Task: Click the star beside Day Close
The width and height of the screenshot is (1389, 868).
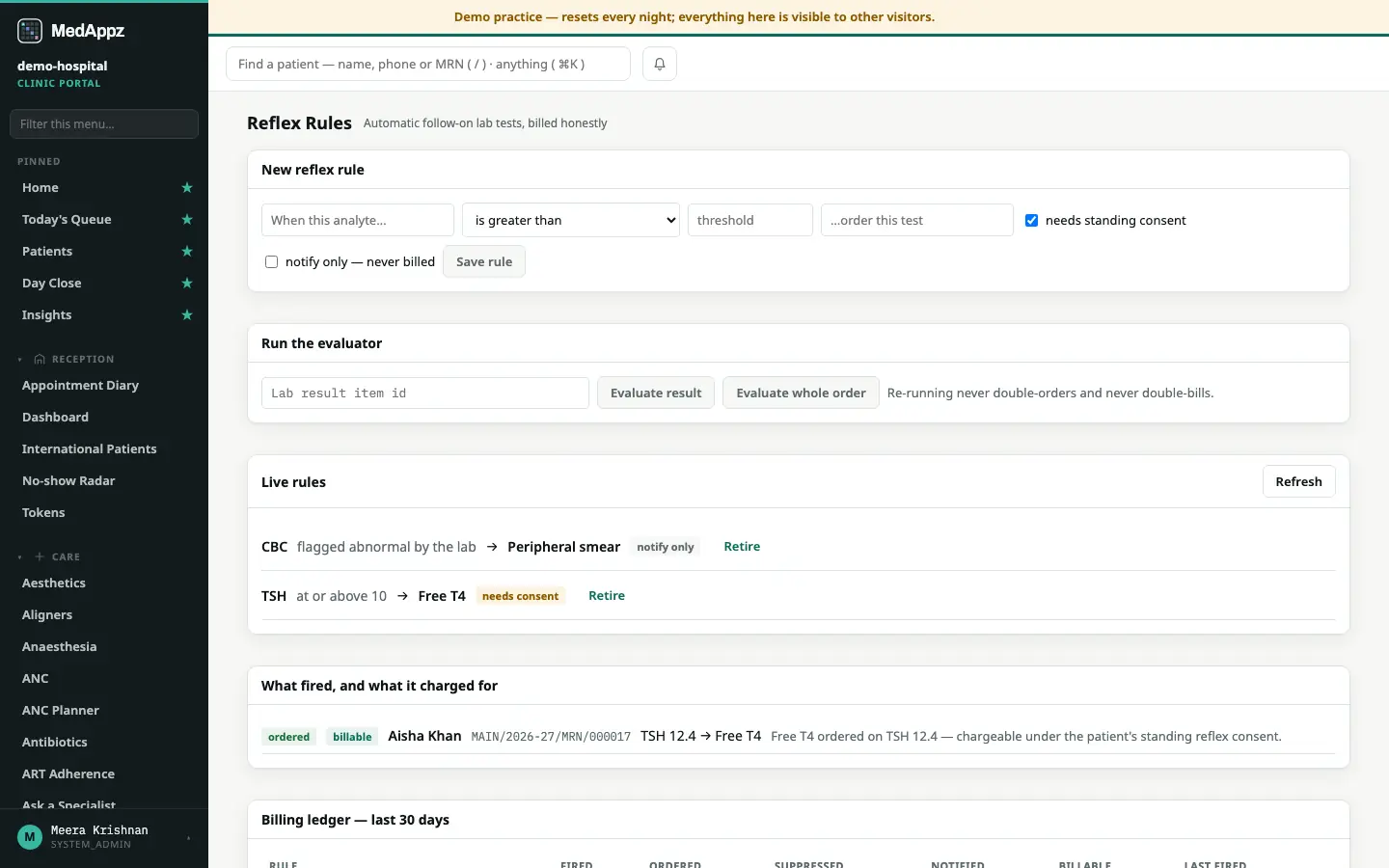Action: [187, 284]
